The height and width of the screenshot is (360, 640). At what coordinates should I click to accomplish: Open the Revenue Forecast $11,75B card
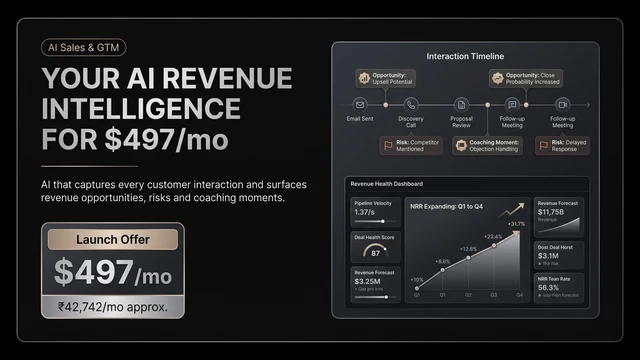[559, 217]
